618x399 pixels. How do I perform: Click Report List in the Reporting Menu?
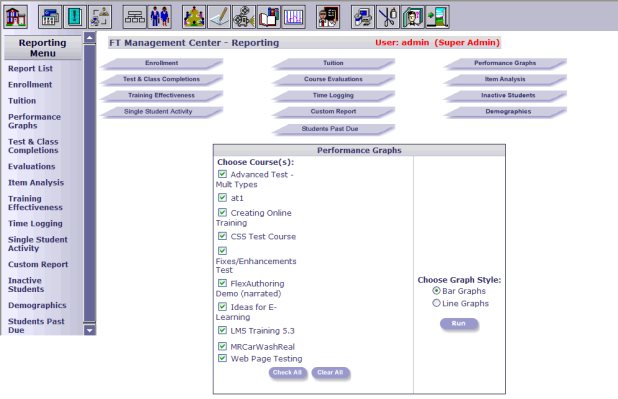pos(30,69)
